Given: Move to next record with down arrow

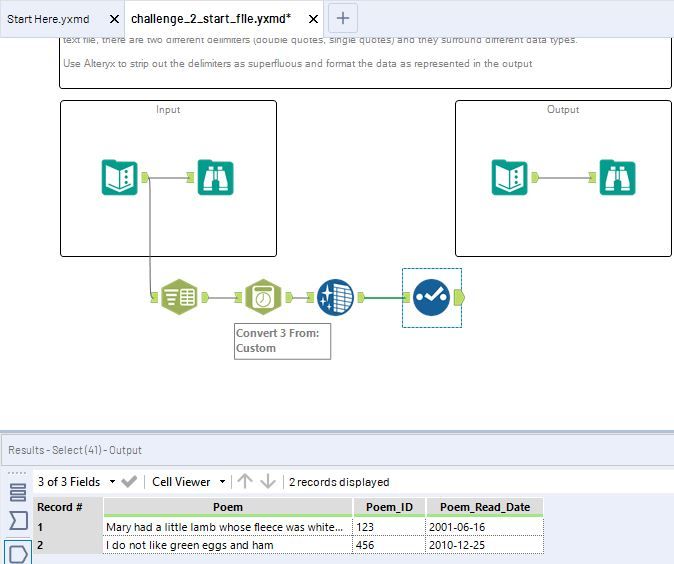Looking at the screenshot, I should 268,481.
